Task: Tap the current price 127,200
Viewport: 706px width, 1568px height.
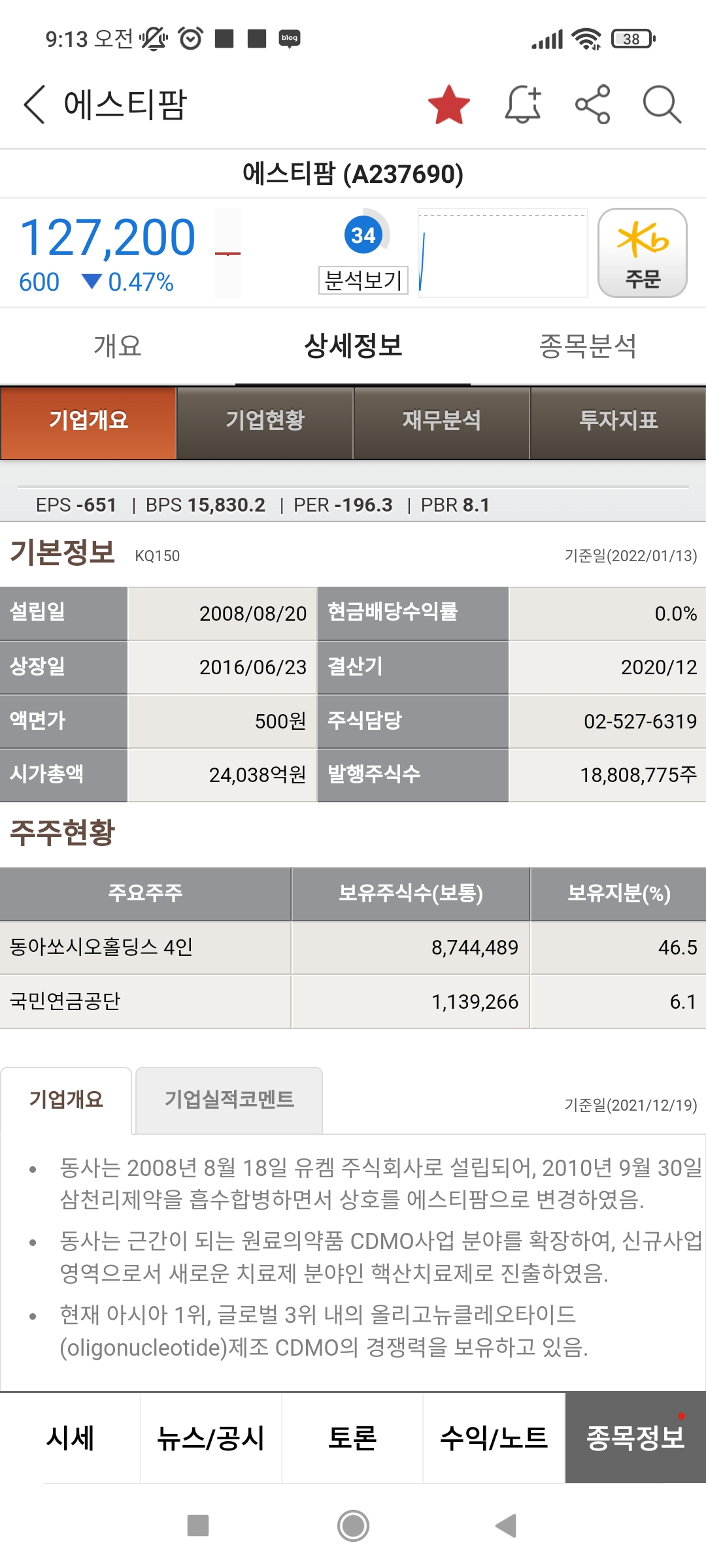Action: (108, 237)
